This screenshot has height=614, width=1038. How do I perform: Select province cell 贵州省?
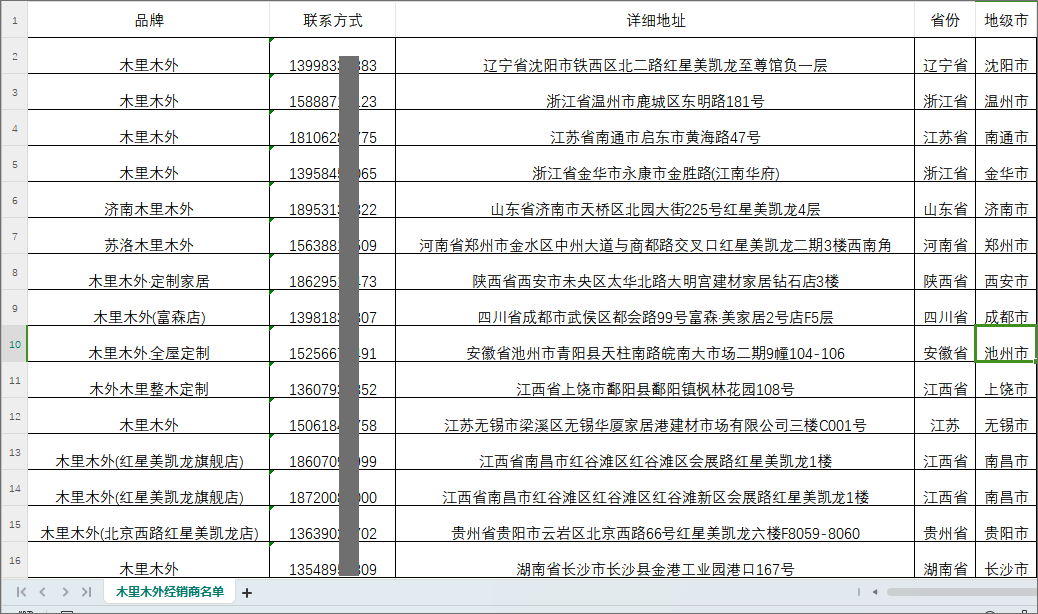pyautogui.click(x=945, y=524)
